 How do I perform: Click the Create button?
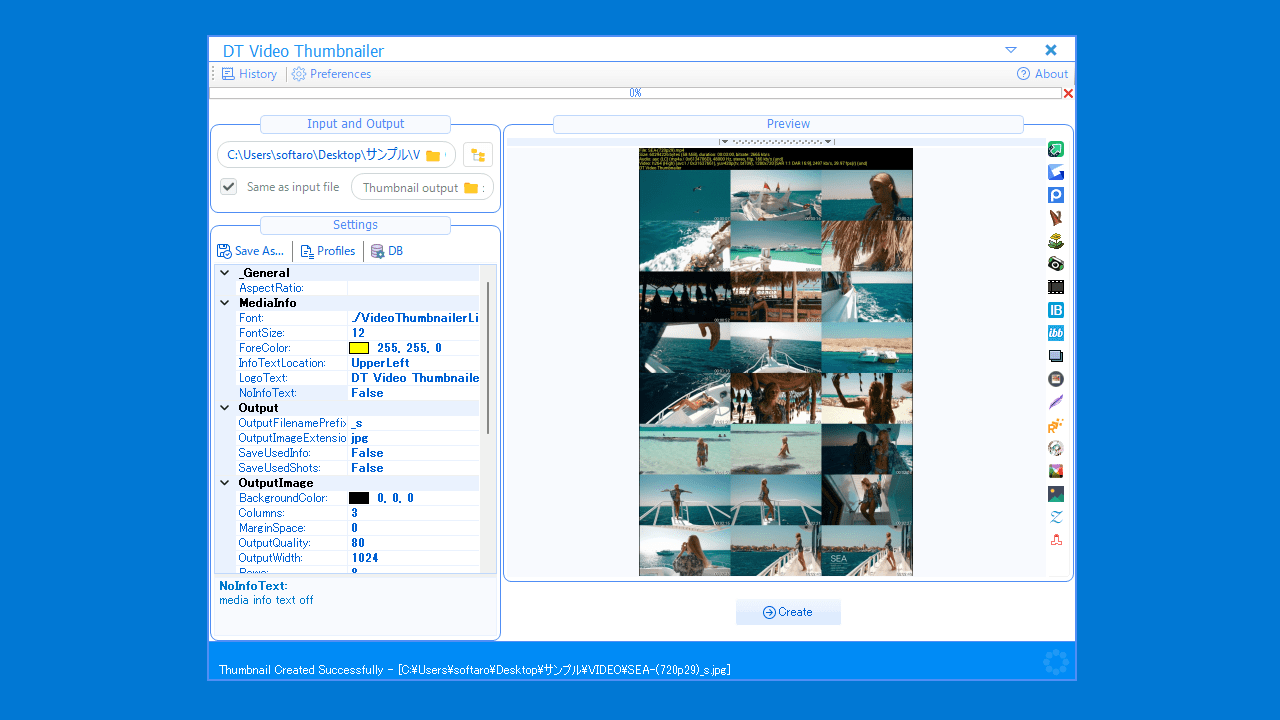788,612
